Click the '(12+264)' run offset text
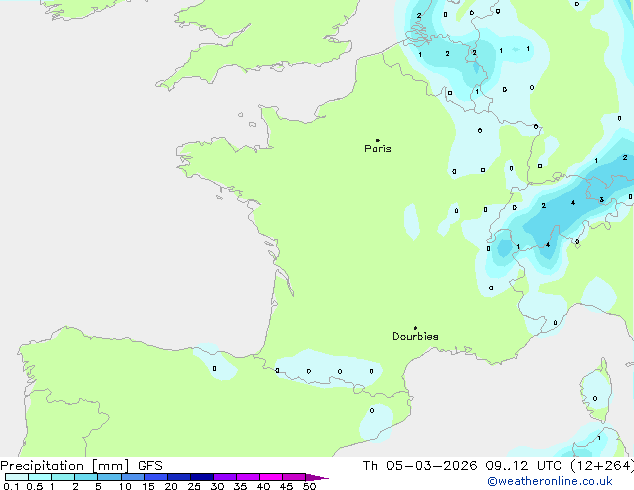634x490 pixels. (602, 466)
